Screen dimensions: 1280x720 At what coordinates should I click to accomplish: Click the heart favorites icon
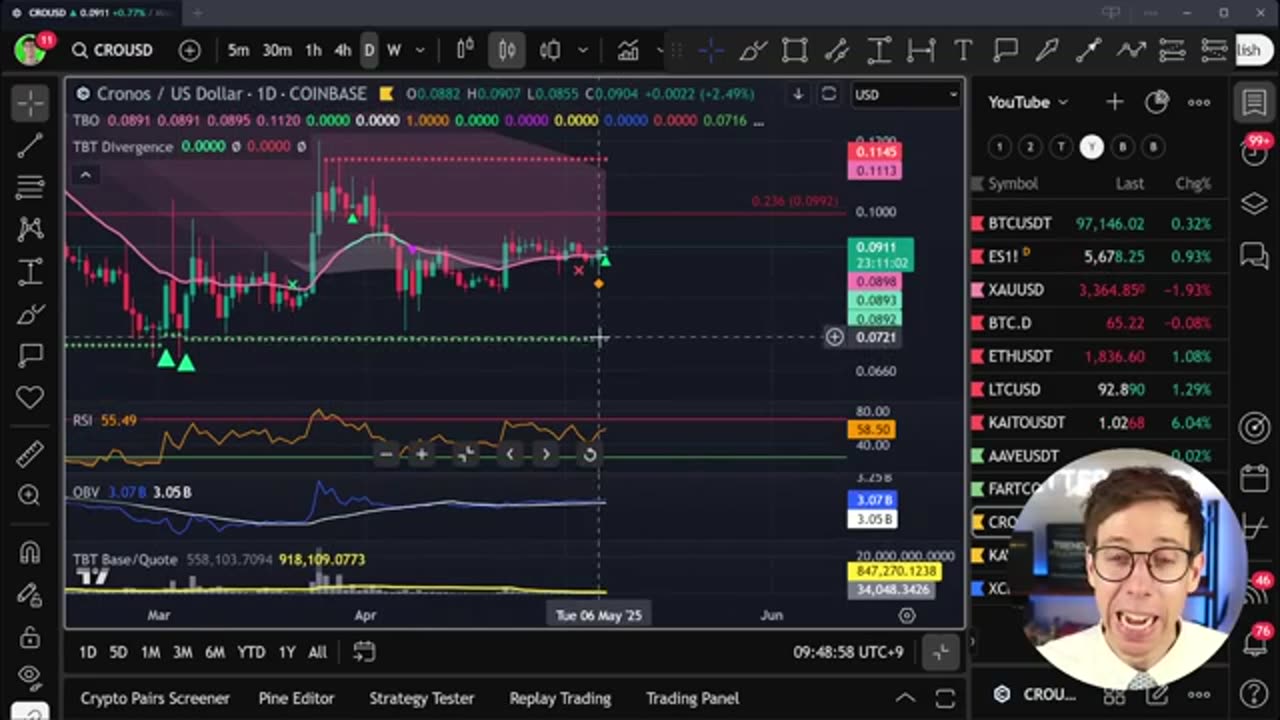(30, 398)
